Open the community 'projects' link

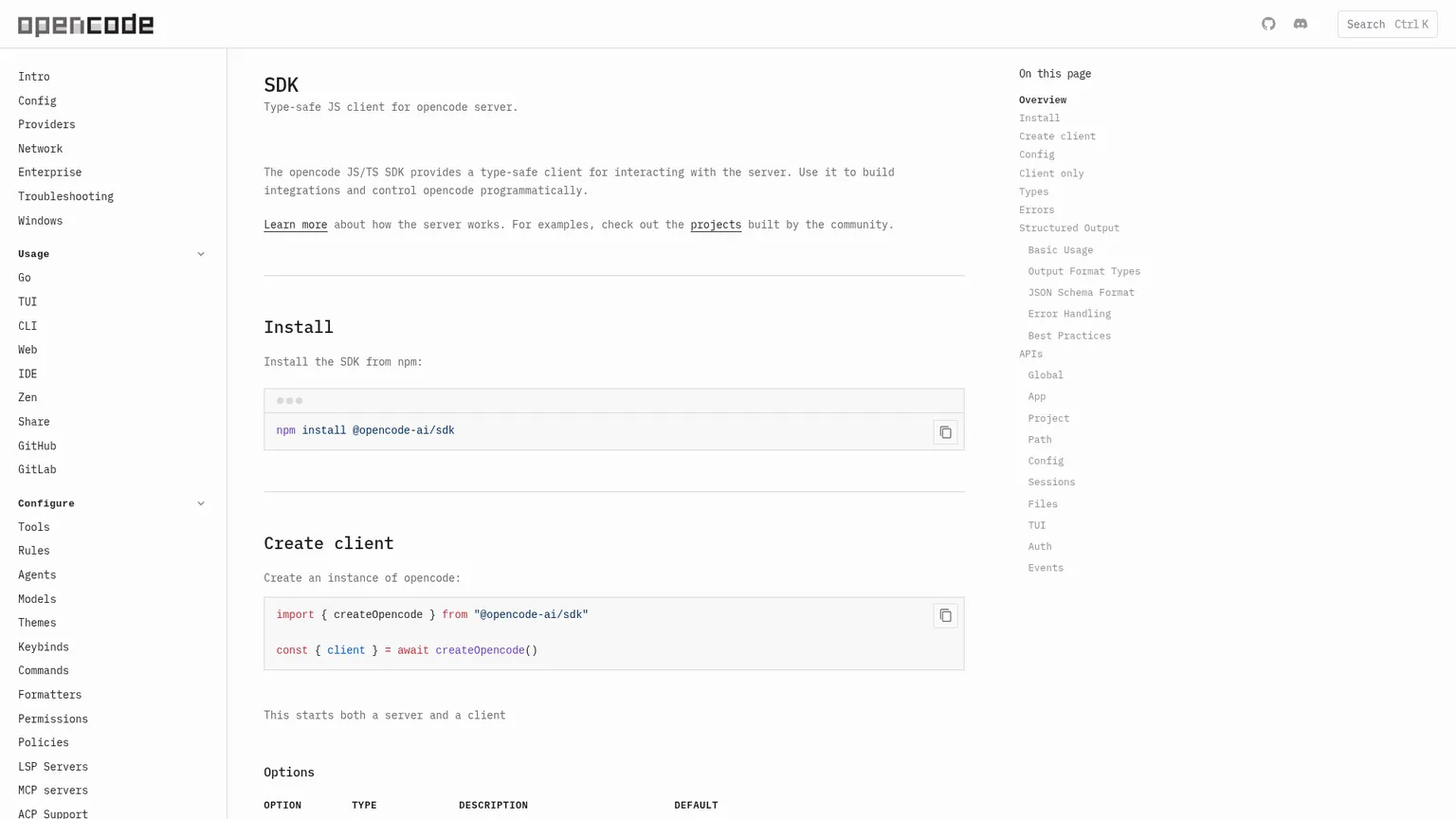[716, 225]
